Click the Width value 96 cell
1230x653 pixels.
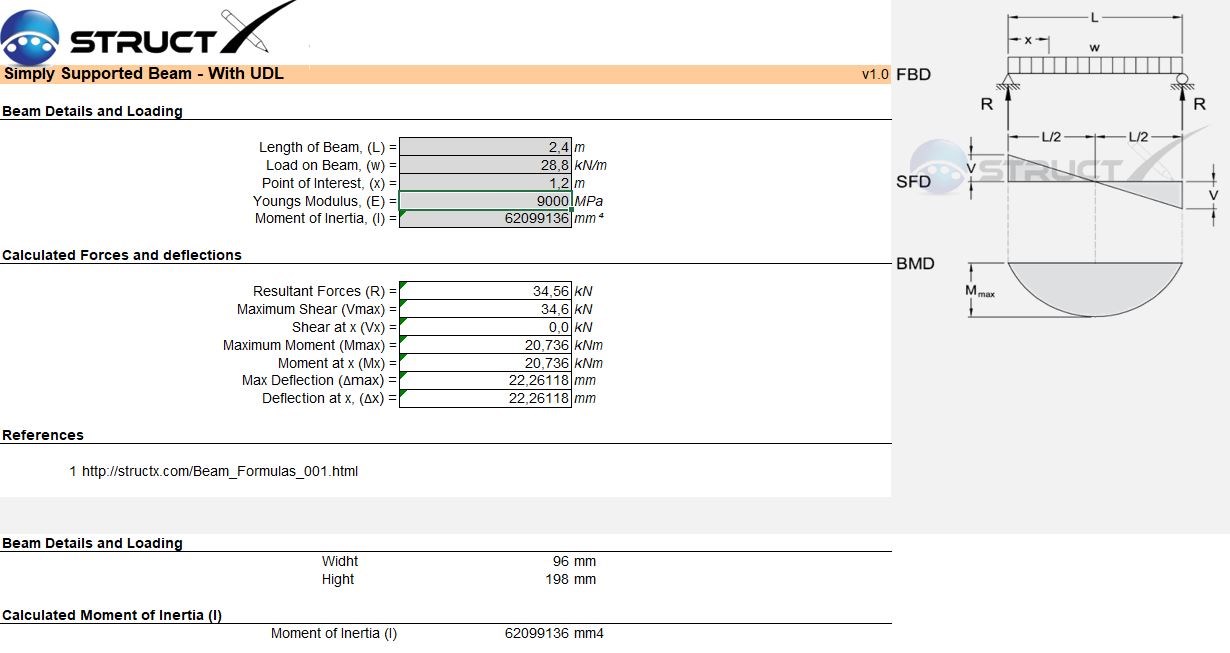tap(560, 561)
